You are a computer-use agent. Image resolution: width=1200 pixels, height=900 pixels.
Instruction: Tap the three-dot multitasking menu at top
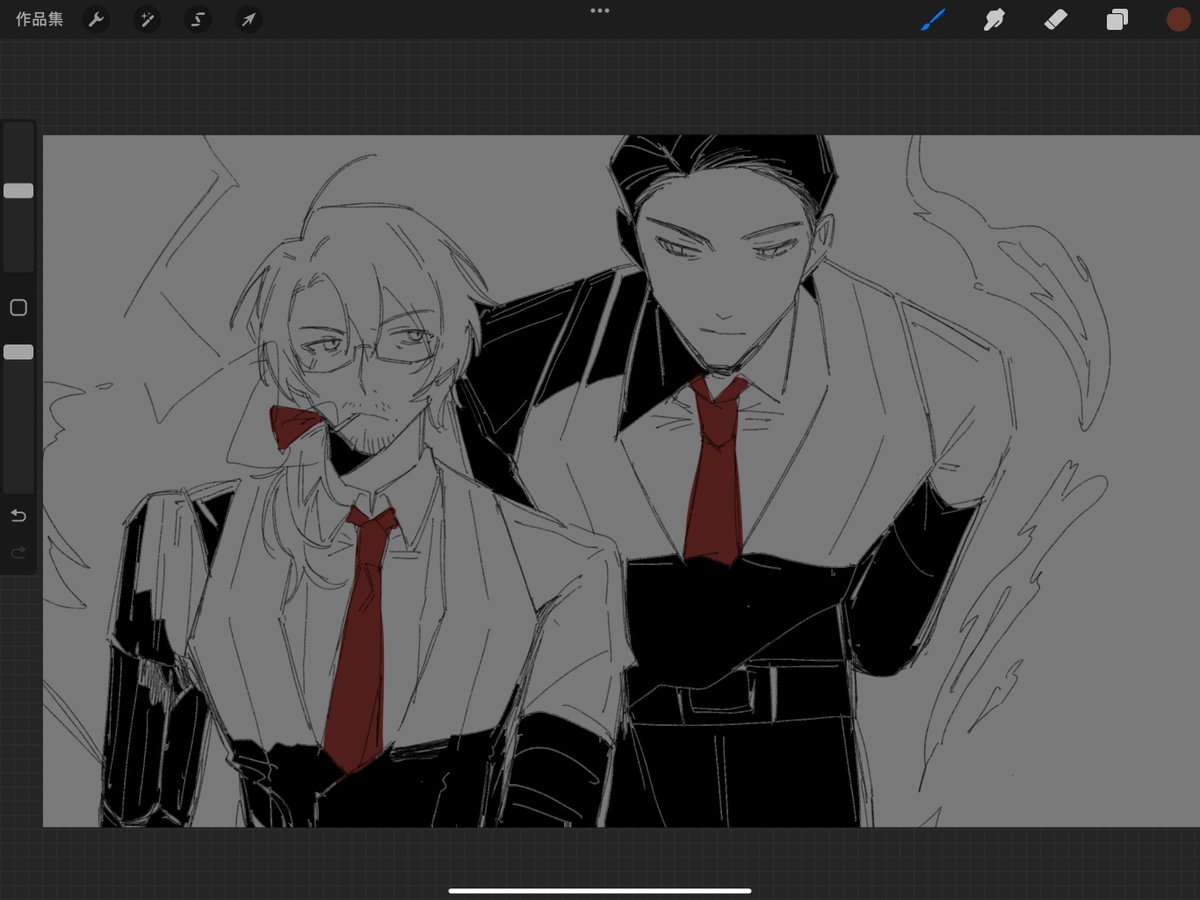(600, 10)
